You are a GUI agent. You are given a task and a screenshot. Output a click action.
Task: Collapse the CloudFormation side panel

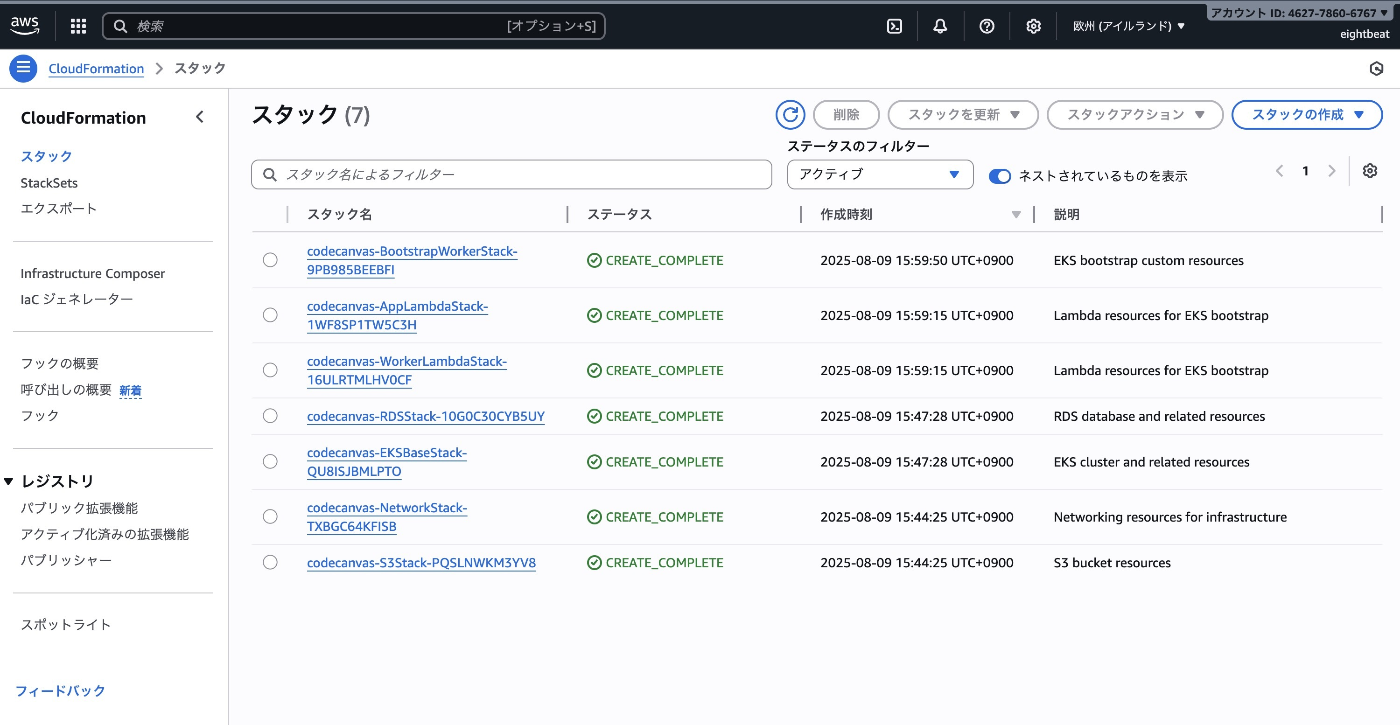(200, 117)
